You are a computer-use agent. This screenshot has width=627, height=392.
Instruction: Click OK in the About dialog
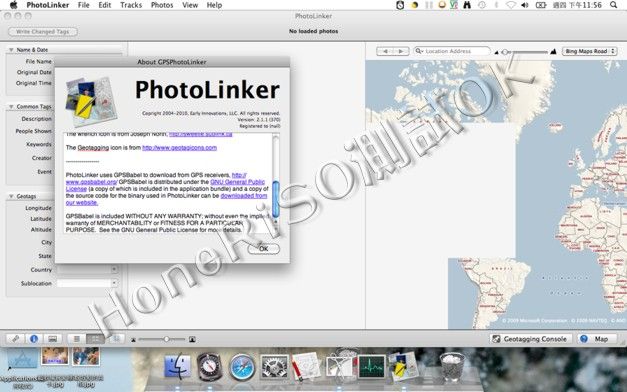coord(264,248)
